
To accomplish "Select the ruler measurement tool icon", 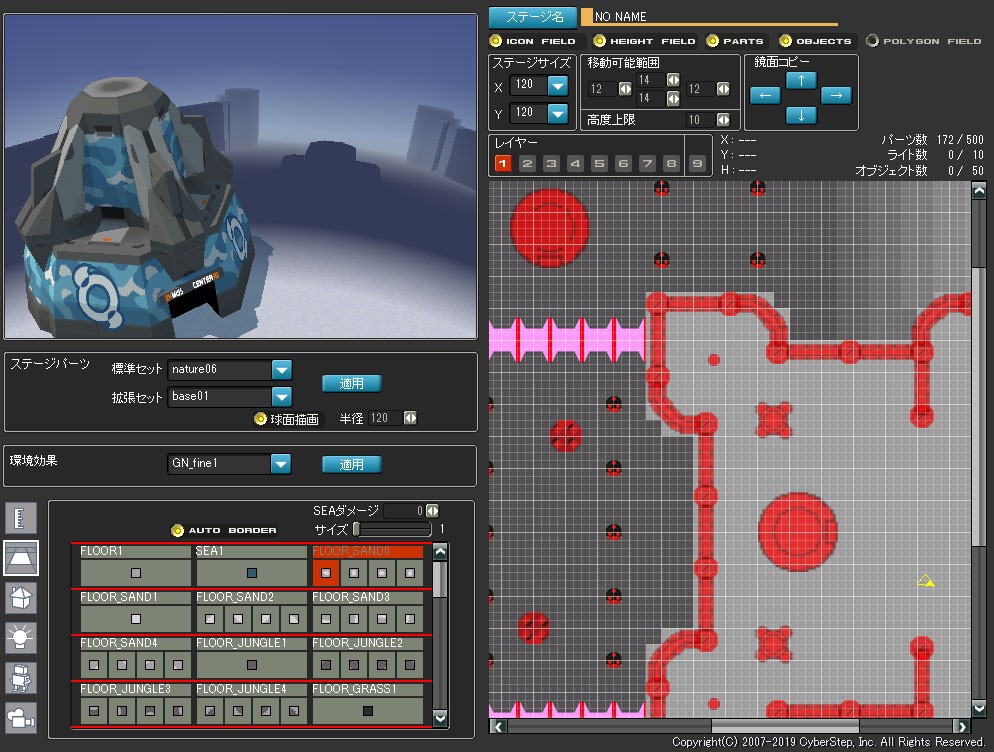I will (x=21, y=517).
